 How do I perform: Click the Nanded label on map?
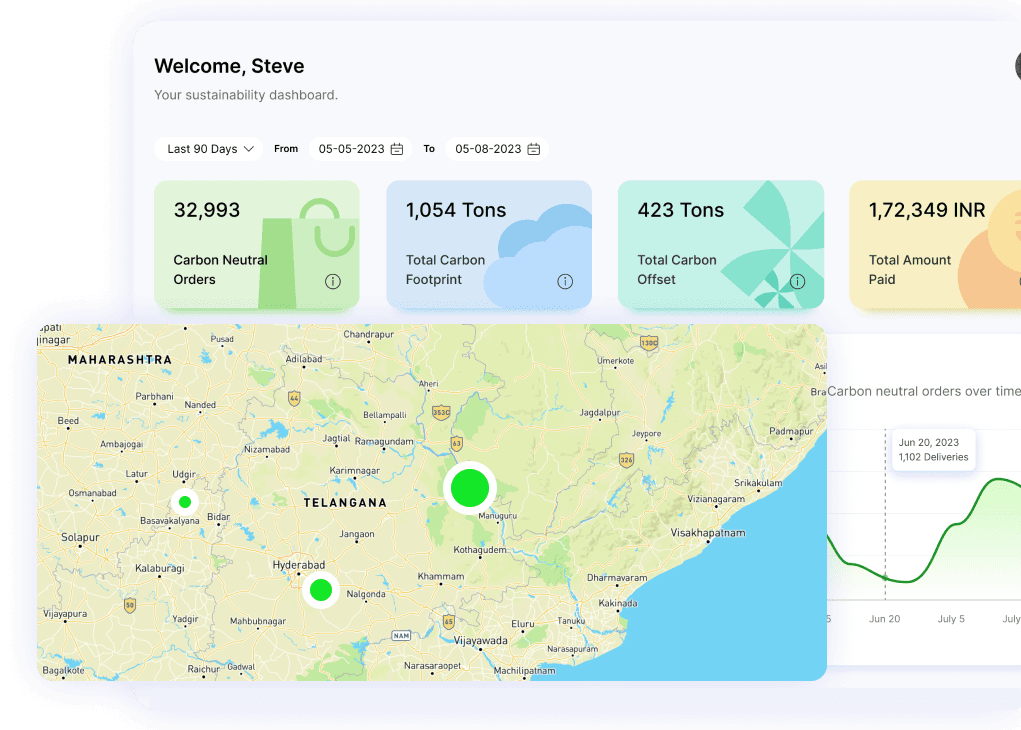tap(200, 404)
